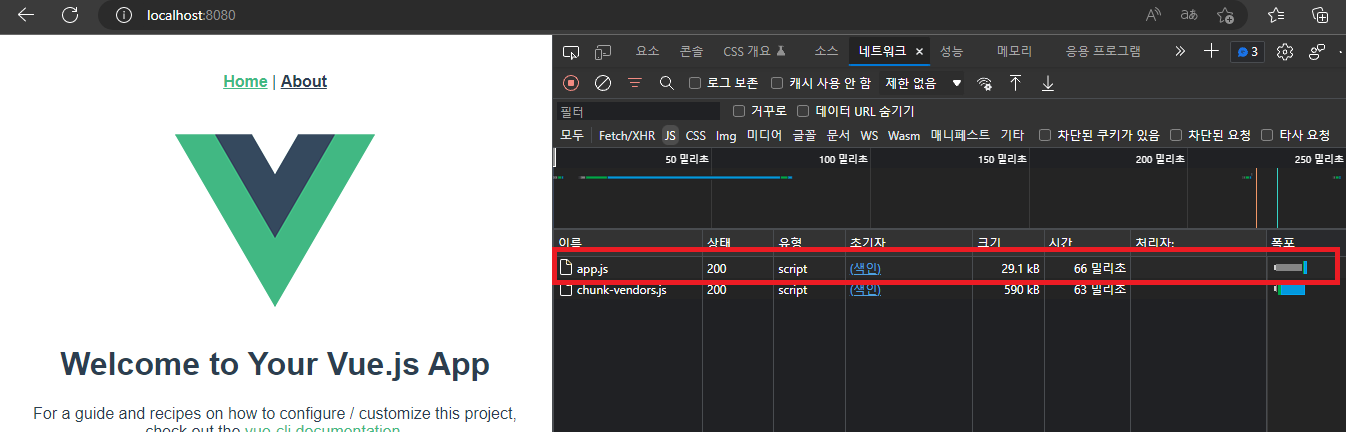The image size is (1346, 432).
Task: Reload the page with the refresh icon
Action: (x=70, y=15)
